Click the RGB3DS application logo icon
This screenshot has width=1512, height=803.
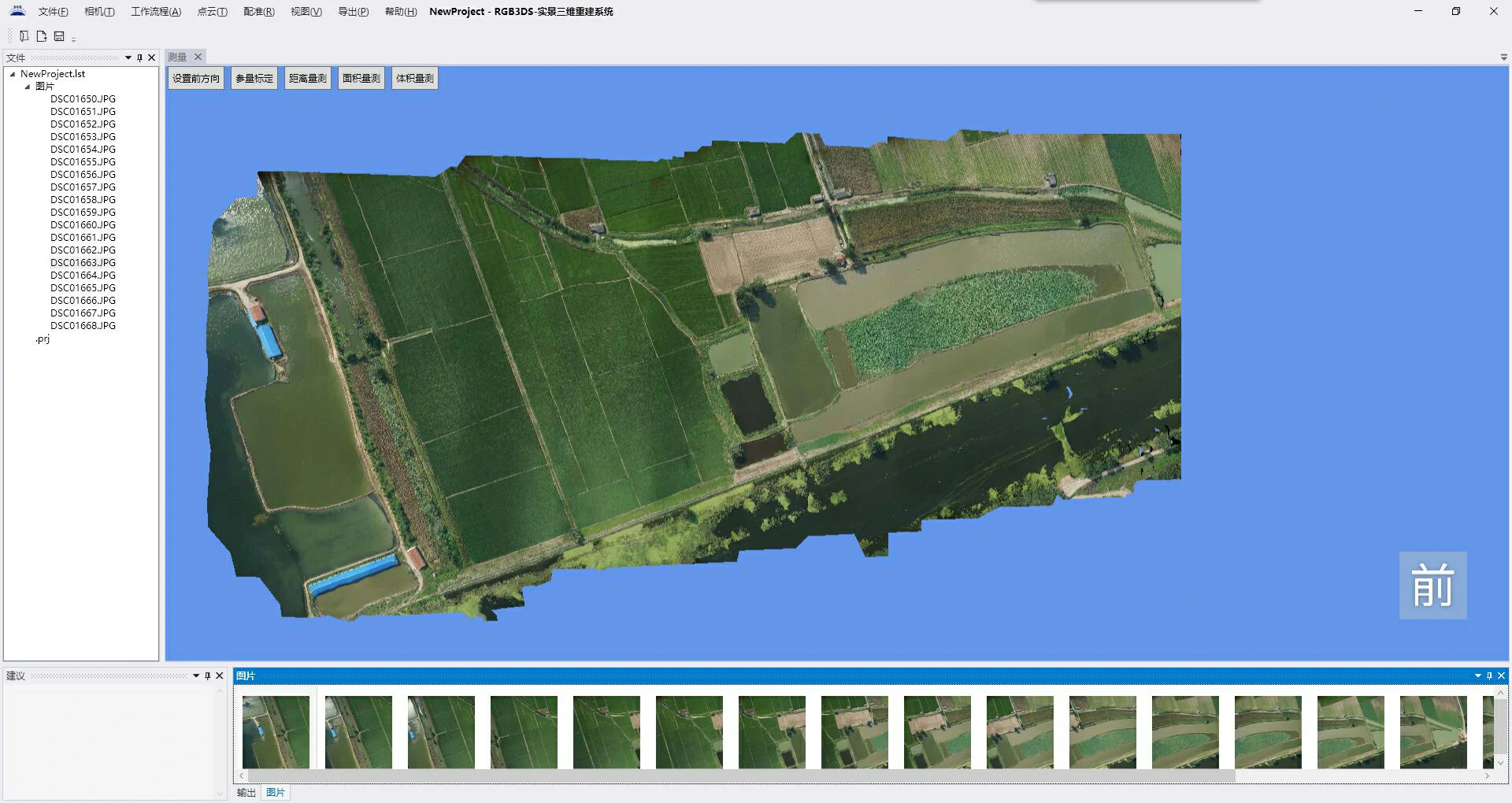pyautogui.click(x=17, y=11)
